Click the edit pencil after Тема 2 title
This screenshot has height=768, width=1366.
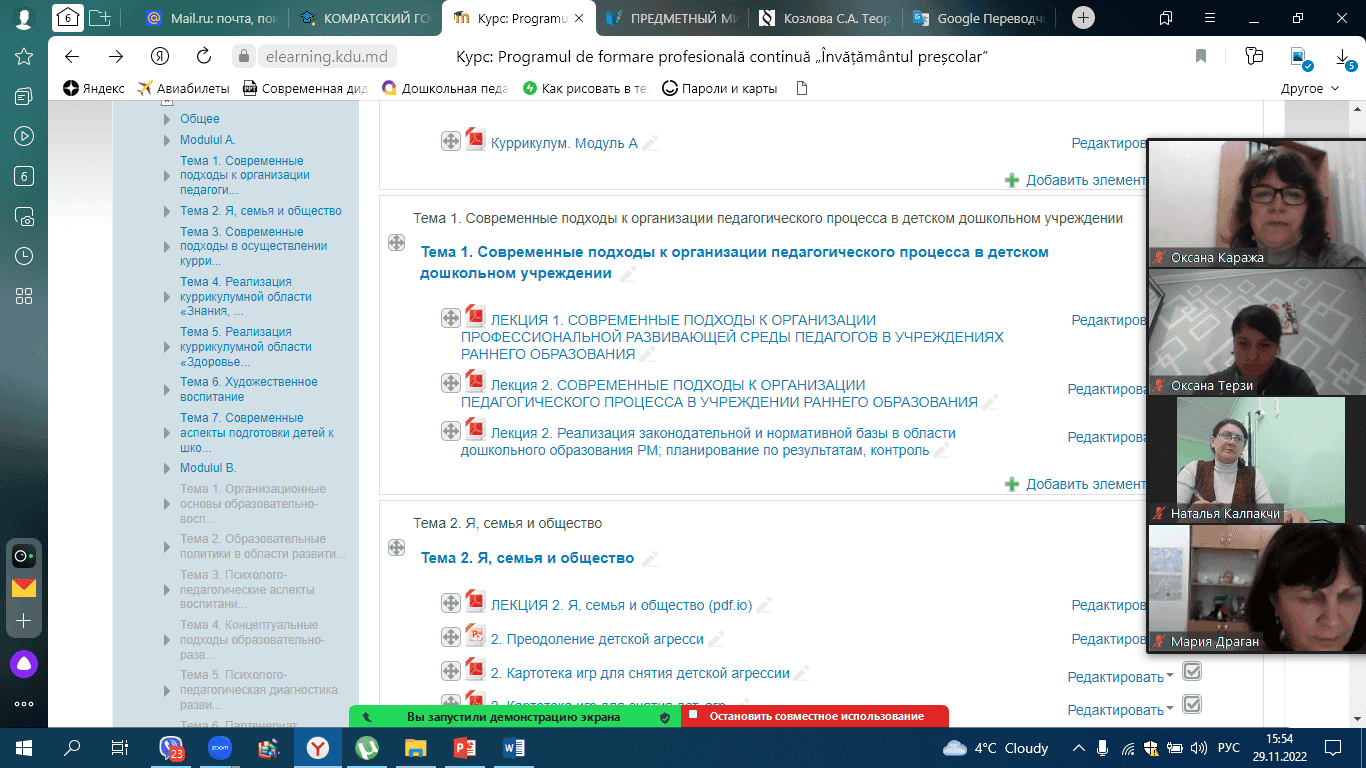[650, 559]
